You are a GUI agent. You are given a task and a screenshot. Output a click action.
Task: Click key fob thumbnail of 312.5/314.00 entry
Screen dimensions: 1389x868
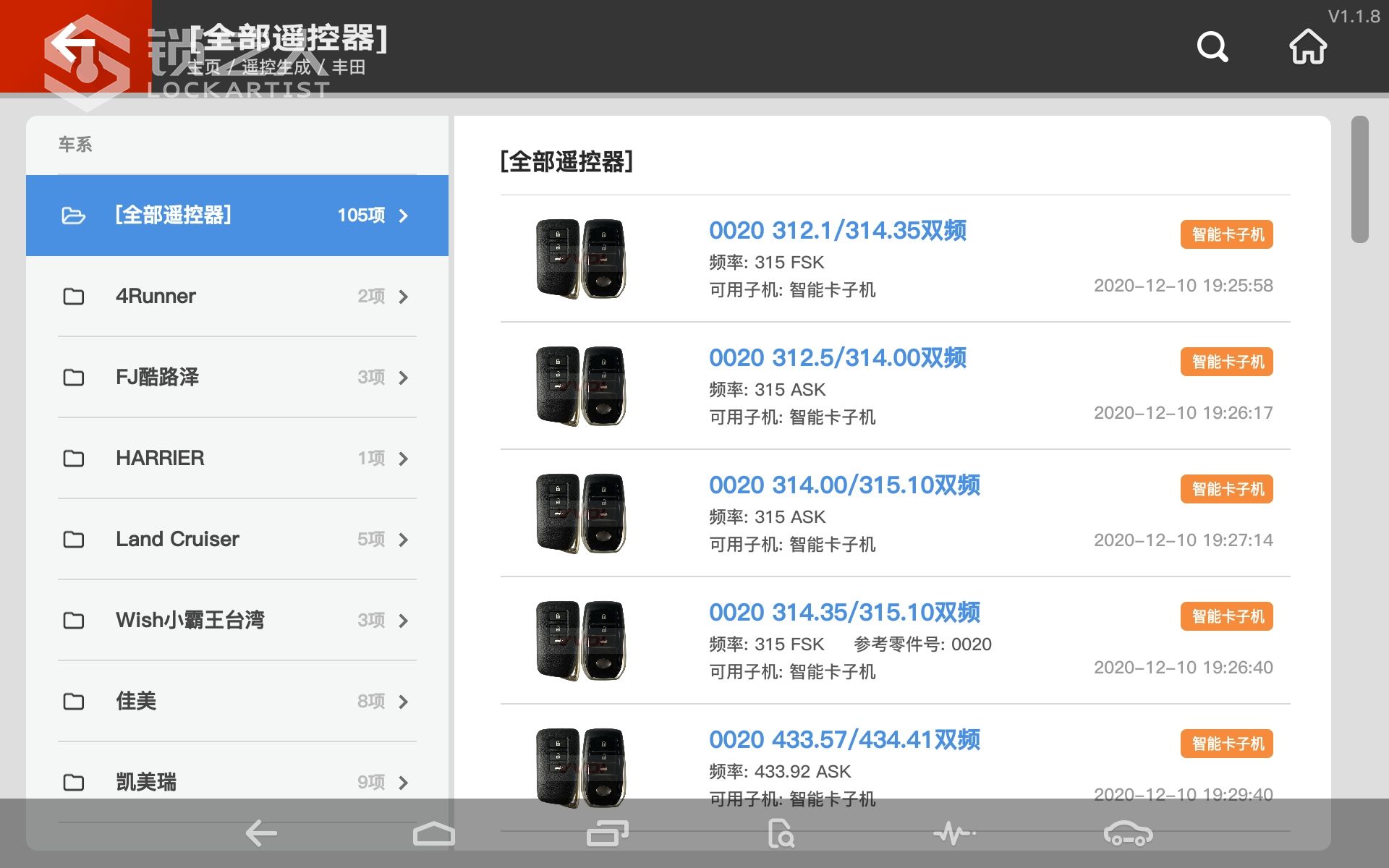(581, 386)
